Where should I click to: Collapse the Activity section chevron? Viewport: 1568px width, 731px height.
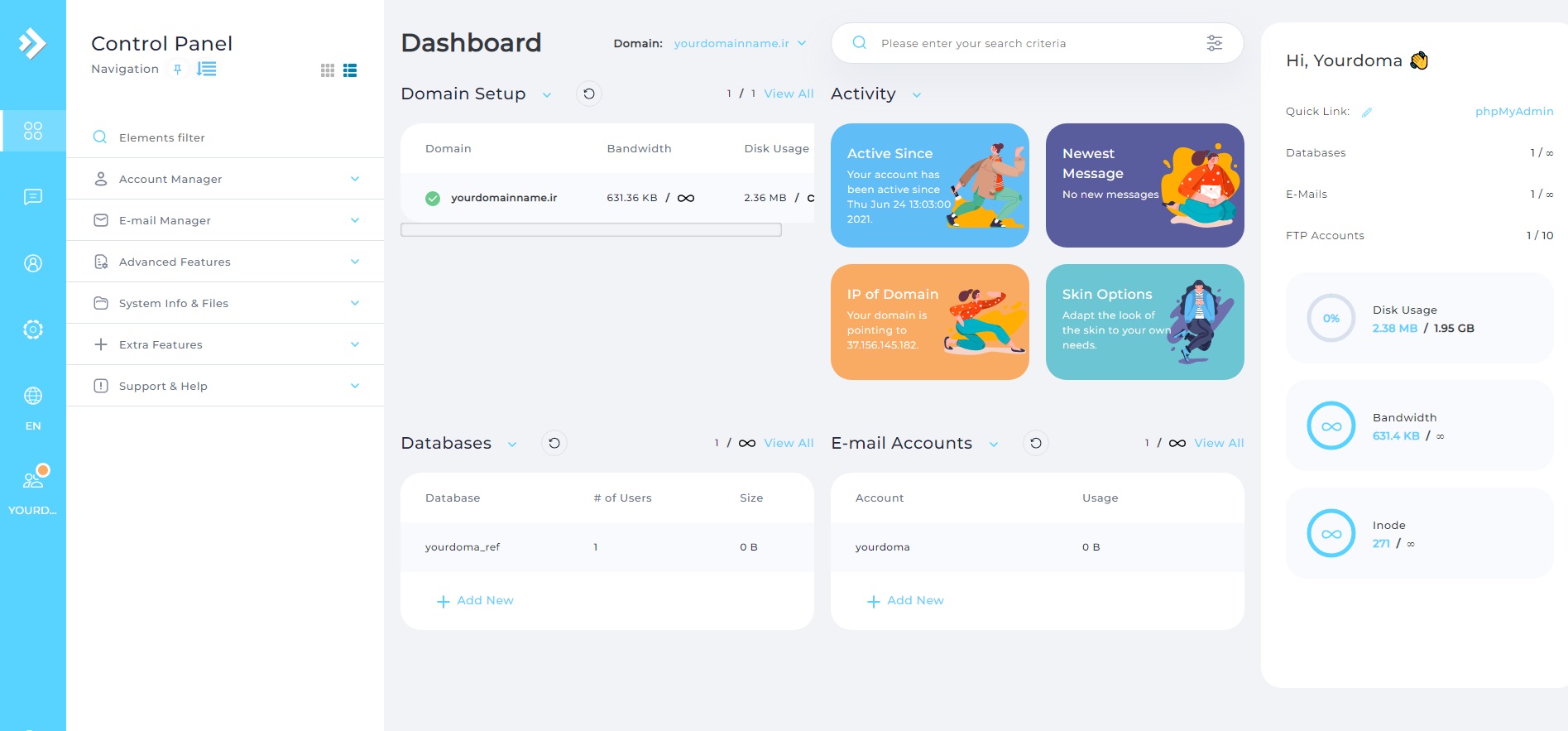click(917, 95)
